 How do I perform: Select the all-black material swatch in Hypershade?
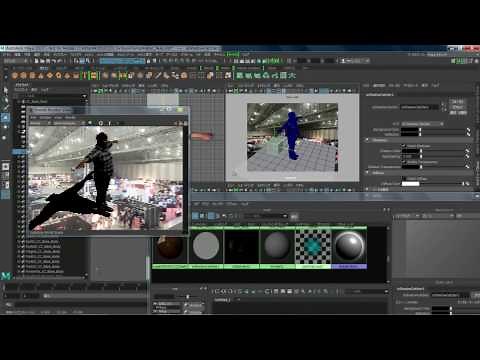(241, 247)
